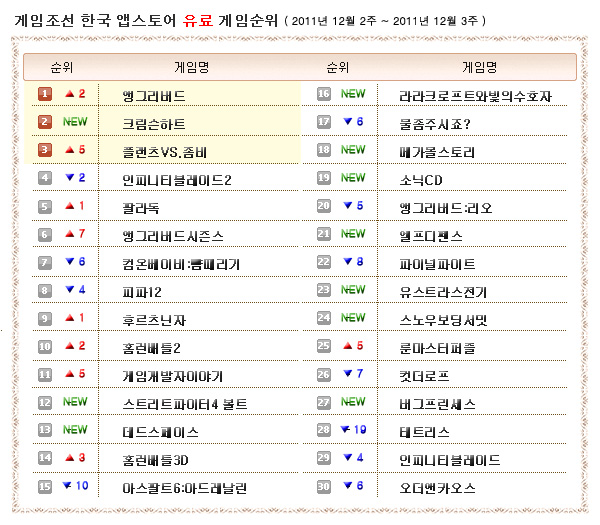The image size is (600, 525).
Task: Click the blue down arrow beside 오더앤카오스
Action: pos(348,485)
